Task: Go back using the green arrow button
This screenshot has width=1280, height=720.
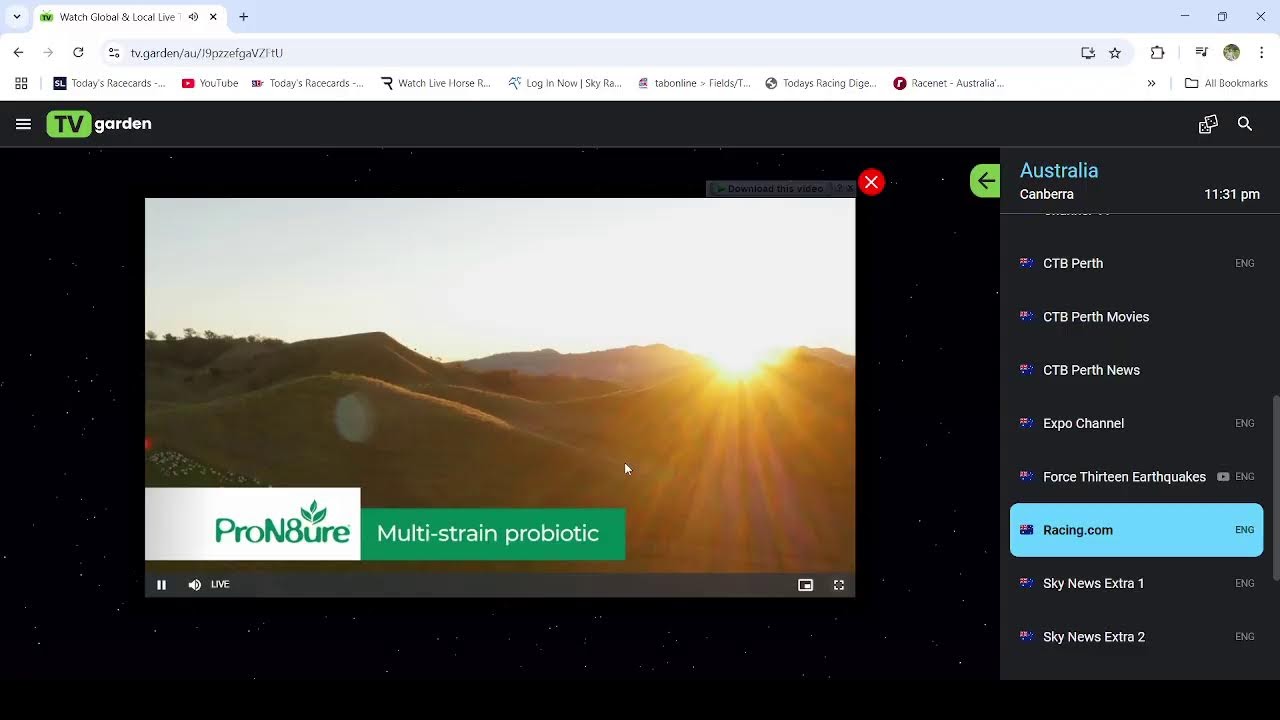Action: [x=985, y=181]
